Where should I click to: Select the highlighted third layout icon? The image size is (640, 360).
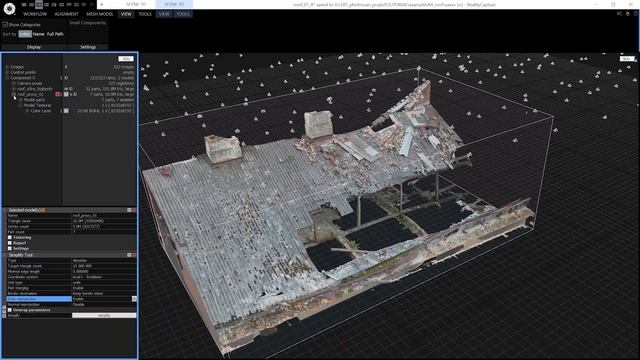point(39,4)
